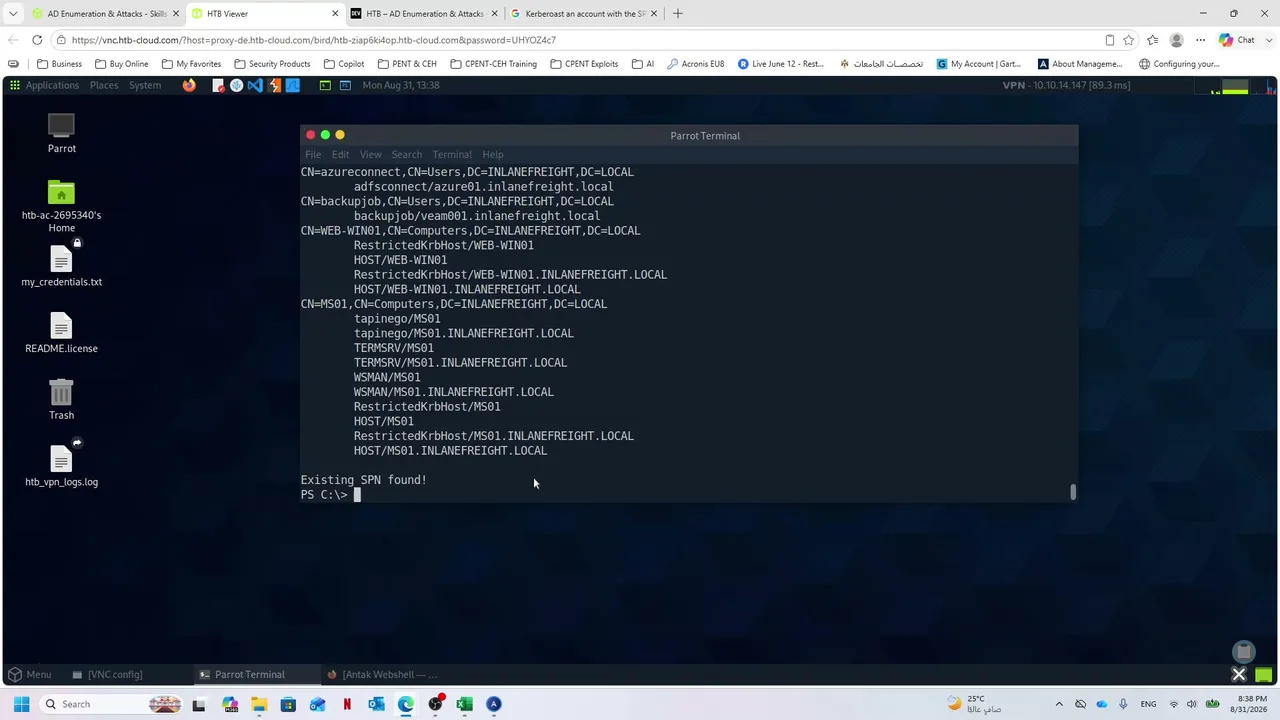
Task: Open the Parrot computer desktop icon
Action: 61,133
